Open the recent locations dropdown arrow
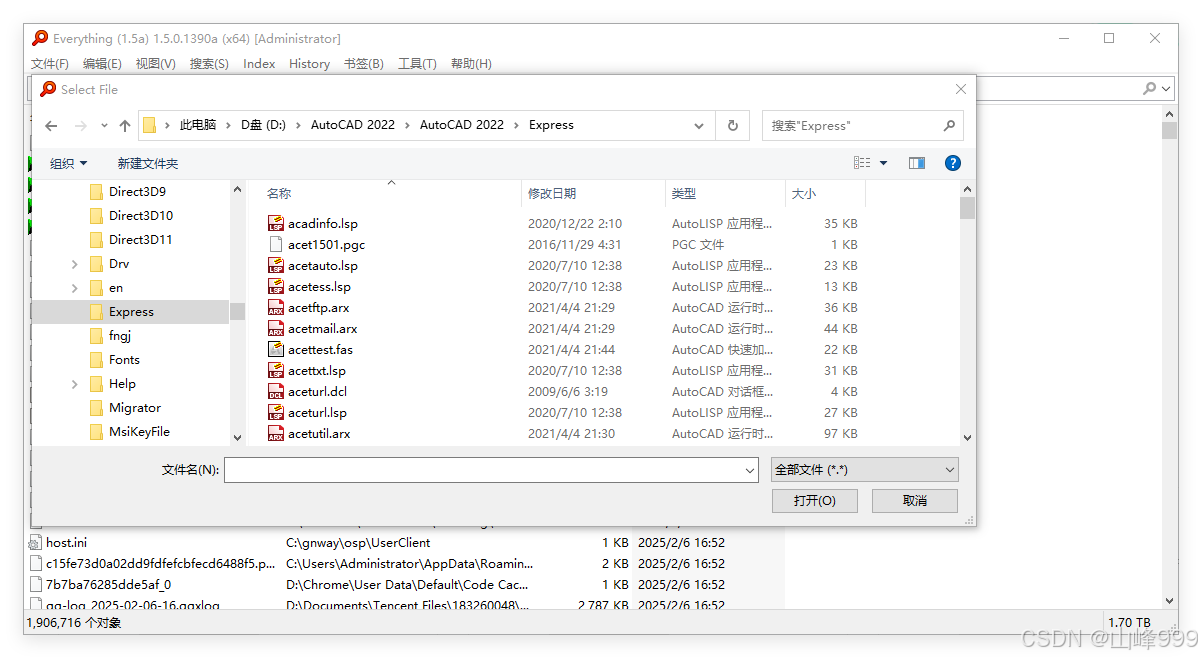Viewport: 1202px width, 658px height. tap(104, 126)
